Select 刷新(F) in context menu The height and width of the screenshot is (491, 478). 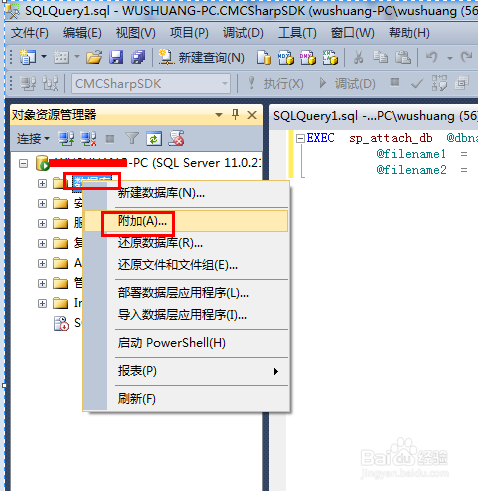coord(185,399)
